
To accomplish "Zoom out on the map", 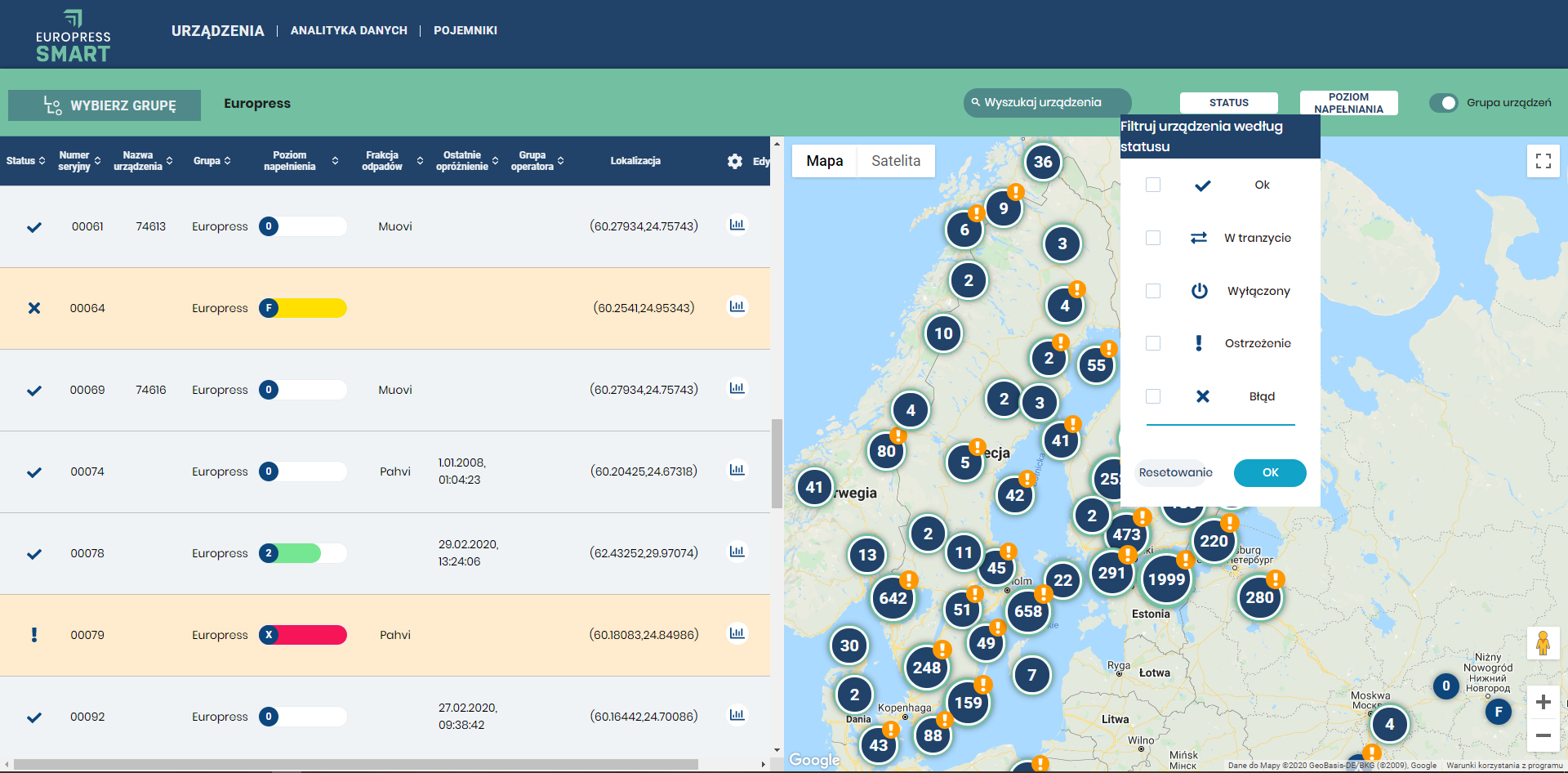I will [x=1543, y=735].
